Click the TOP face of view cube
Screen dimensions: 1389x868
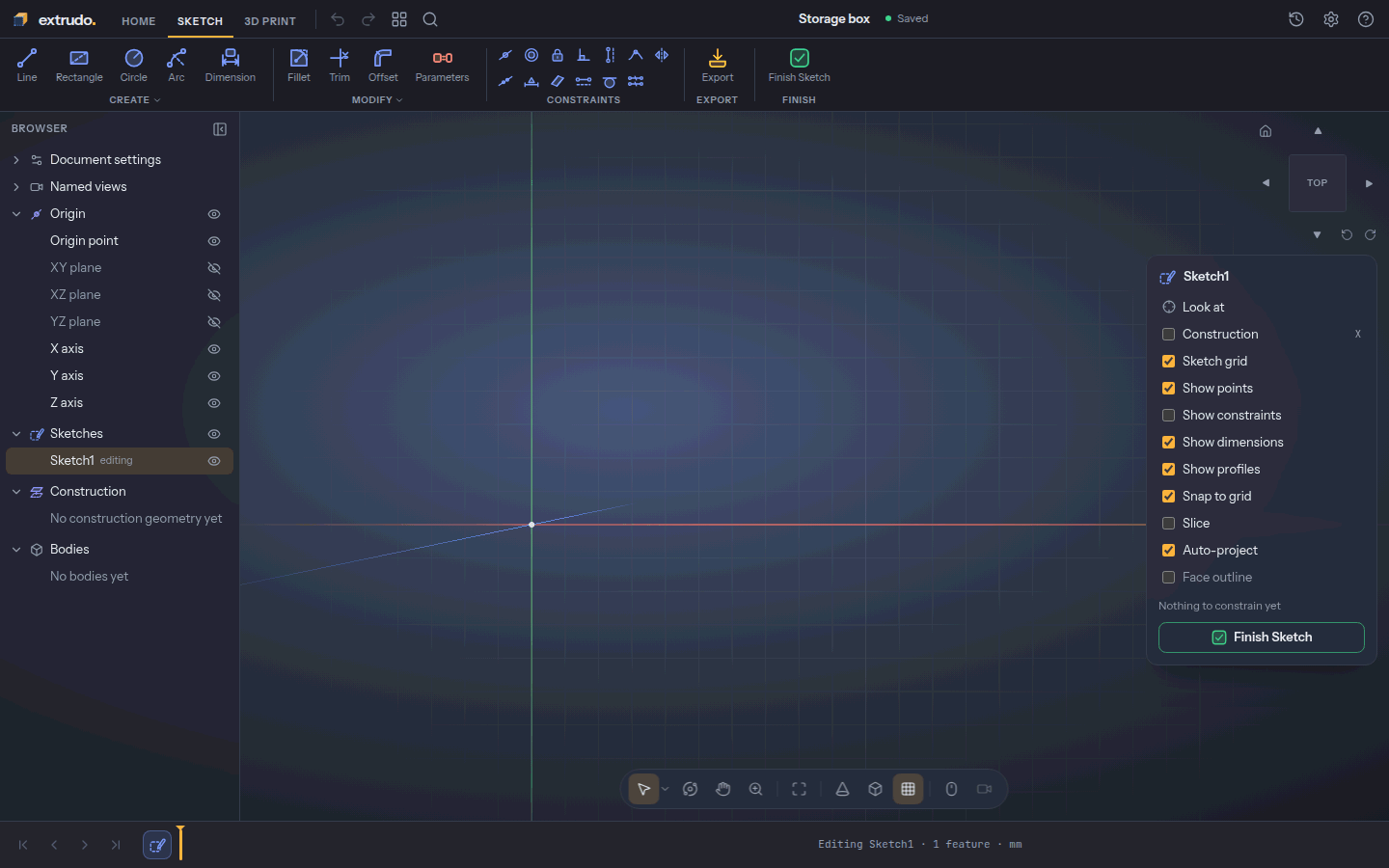(1318, 183)
